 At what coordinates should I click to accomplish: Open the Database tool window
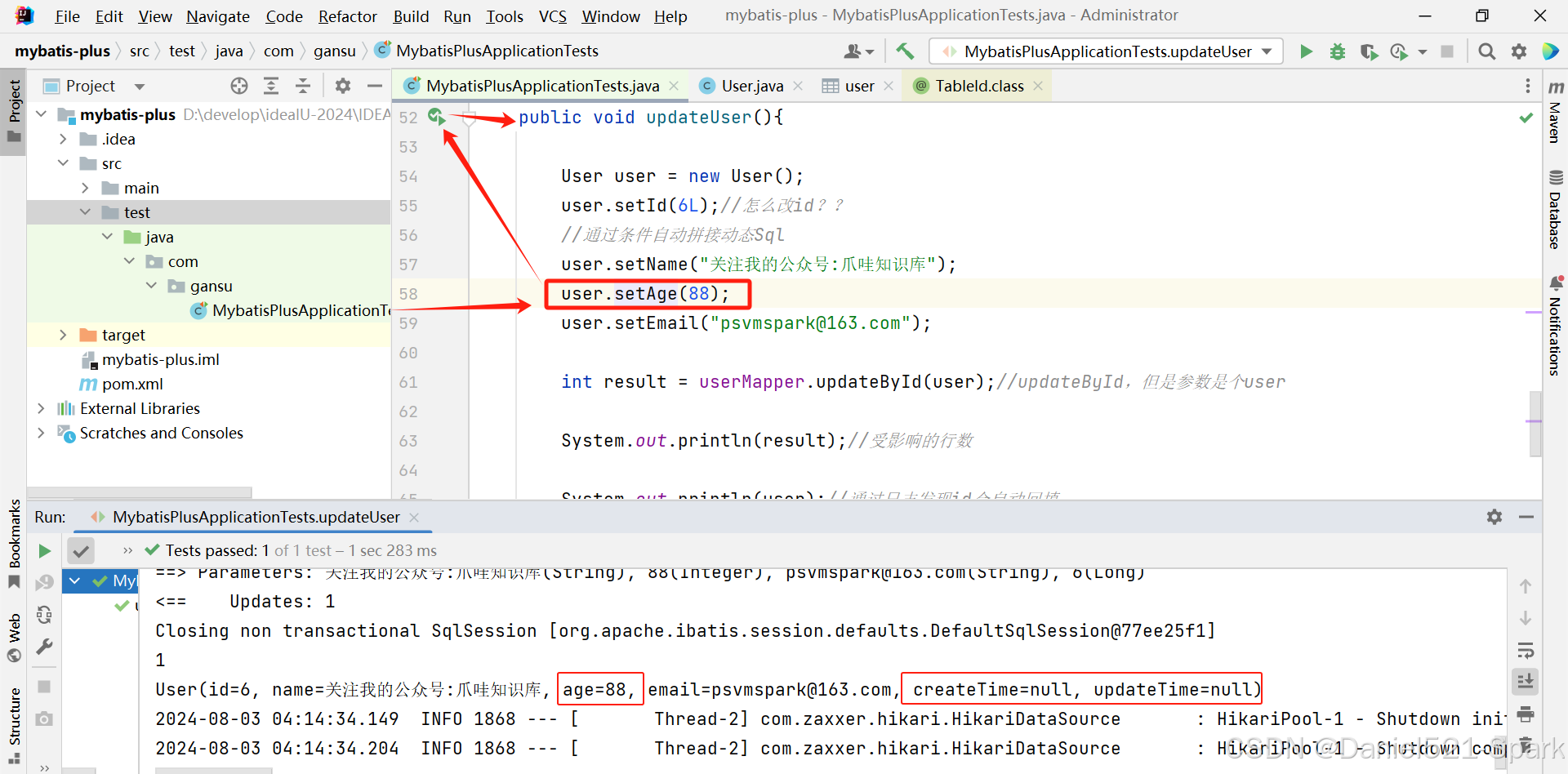(x=1556, y=209)
